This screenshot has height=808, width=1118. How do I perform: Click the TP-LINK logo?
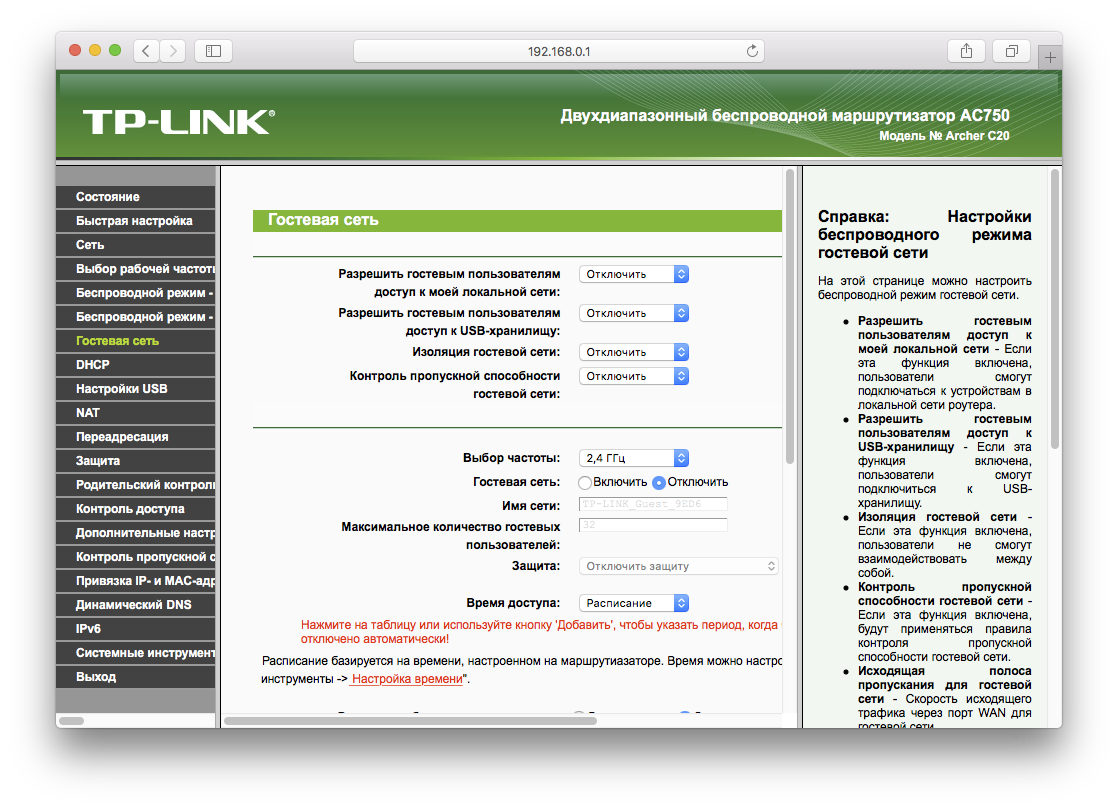[x=178, y=122]
